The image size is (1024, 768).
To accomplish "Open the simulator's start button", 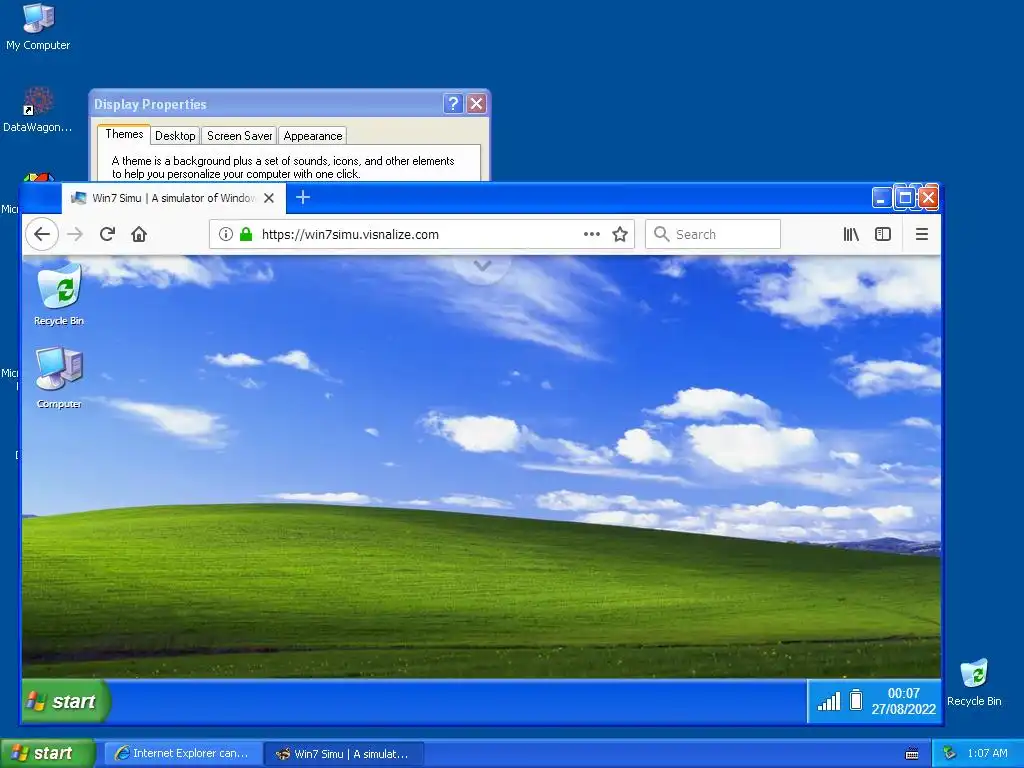I will (x=65, y=701).
